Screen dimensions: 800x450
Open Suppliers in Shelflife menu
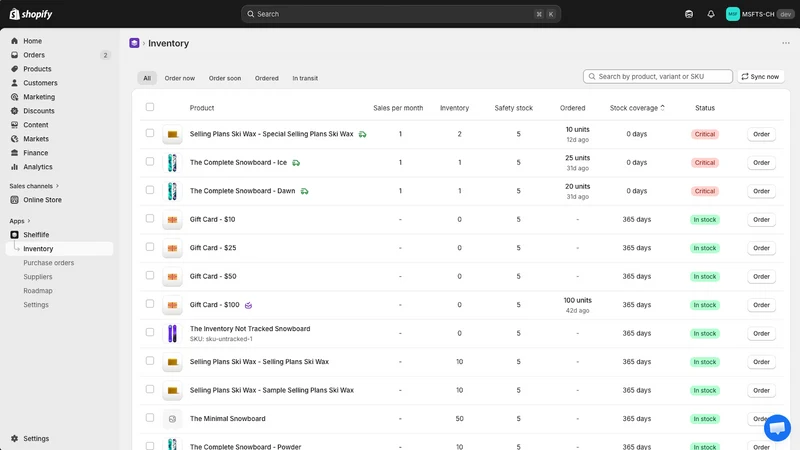pyautogui.click(x=38, y=277)
